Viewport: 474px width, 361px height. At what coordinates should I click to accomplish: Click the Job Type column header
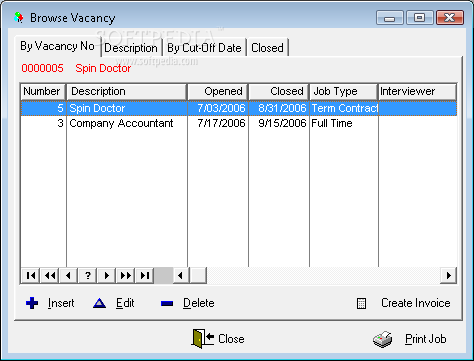343,91
